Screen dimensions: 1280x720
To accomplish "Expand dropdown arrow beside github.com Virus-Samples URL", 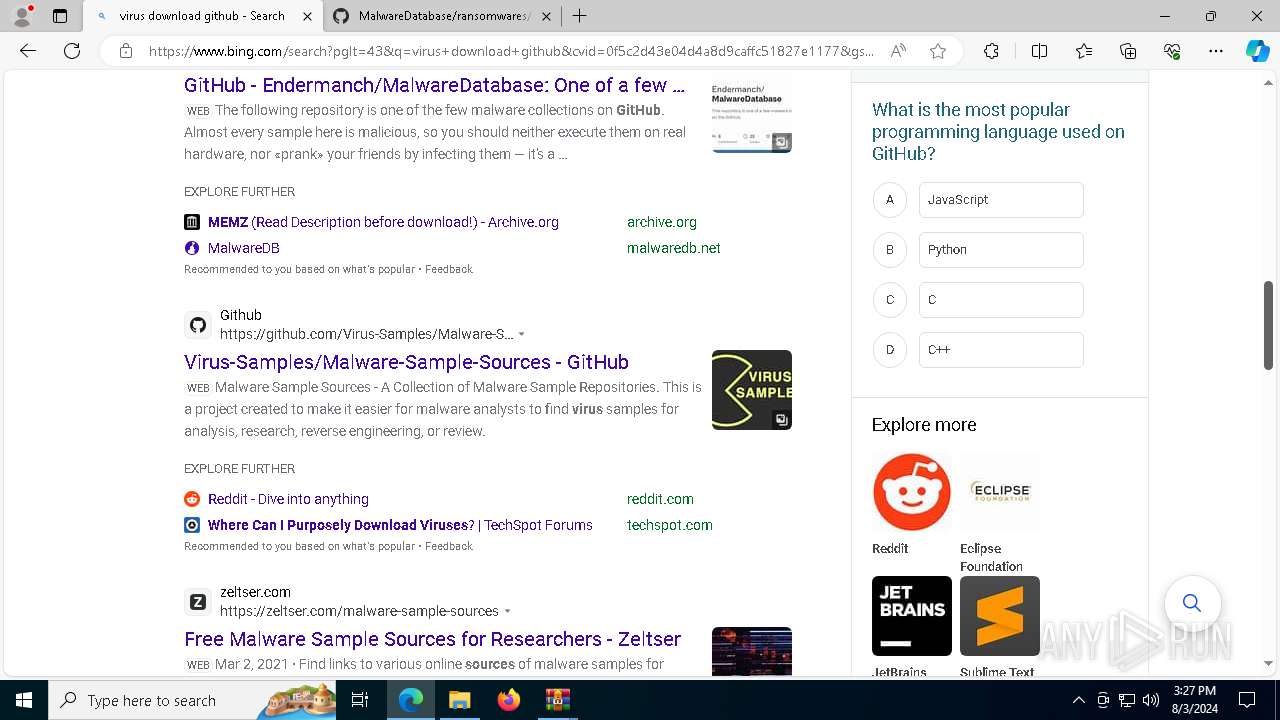I will click(522, 334).
